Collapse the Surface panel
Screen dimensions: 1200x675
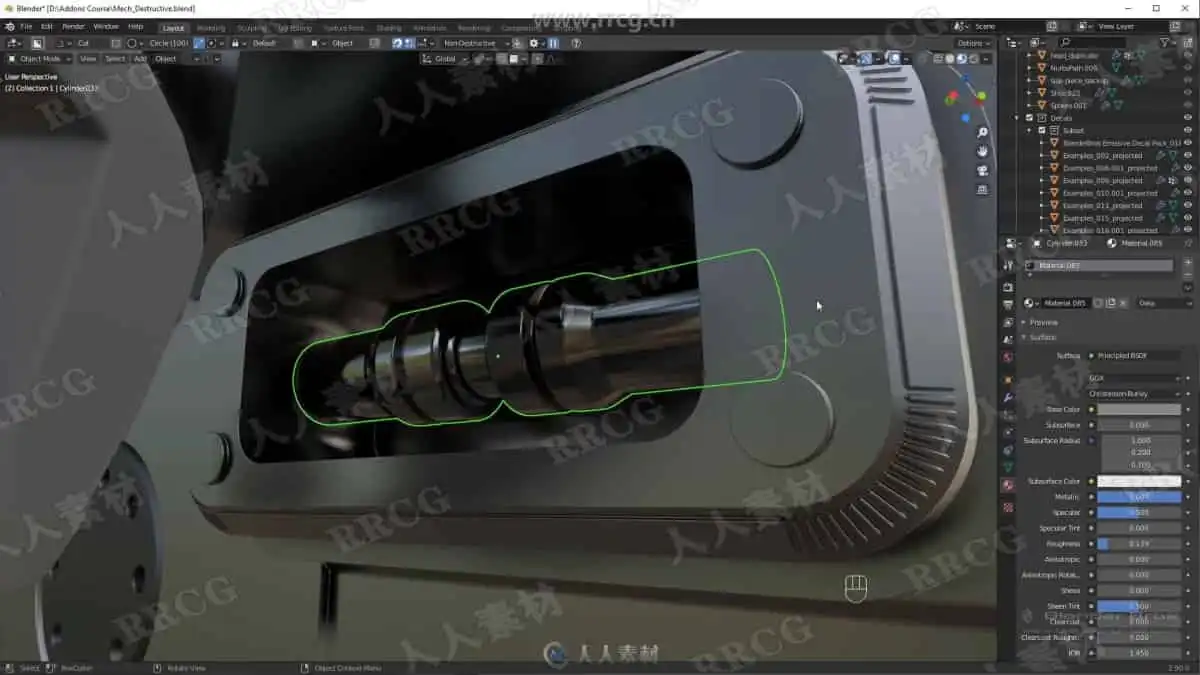tap(1042, 337)
